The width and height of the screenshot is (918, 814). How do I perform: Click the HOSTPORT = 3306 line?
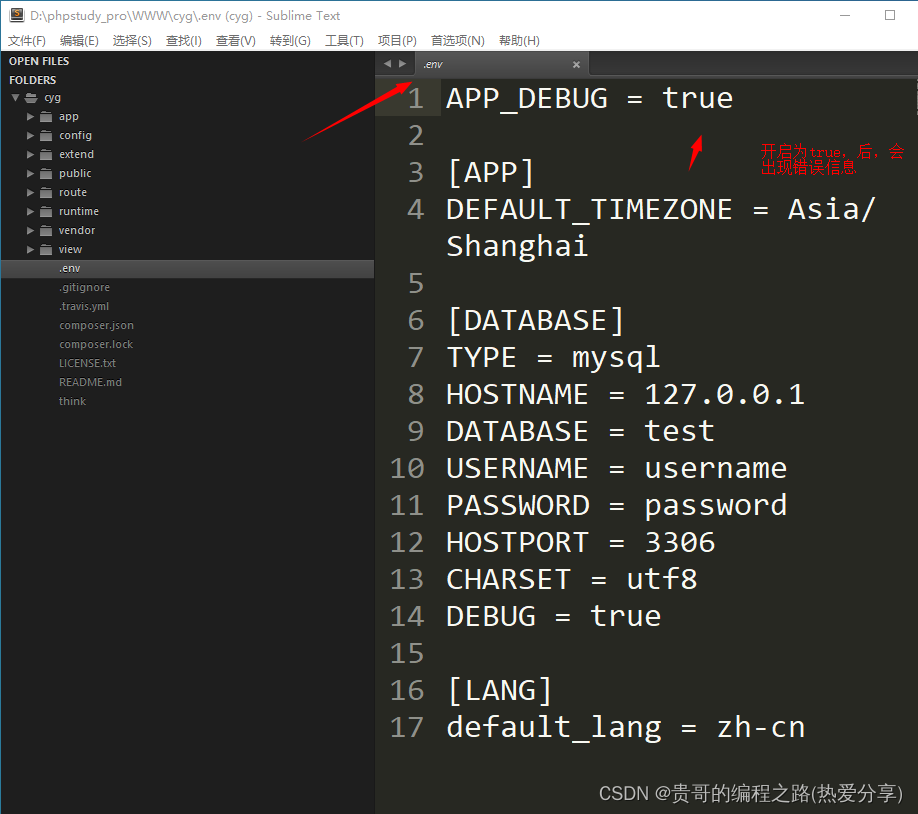coord(580,543)
